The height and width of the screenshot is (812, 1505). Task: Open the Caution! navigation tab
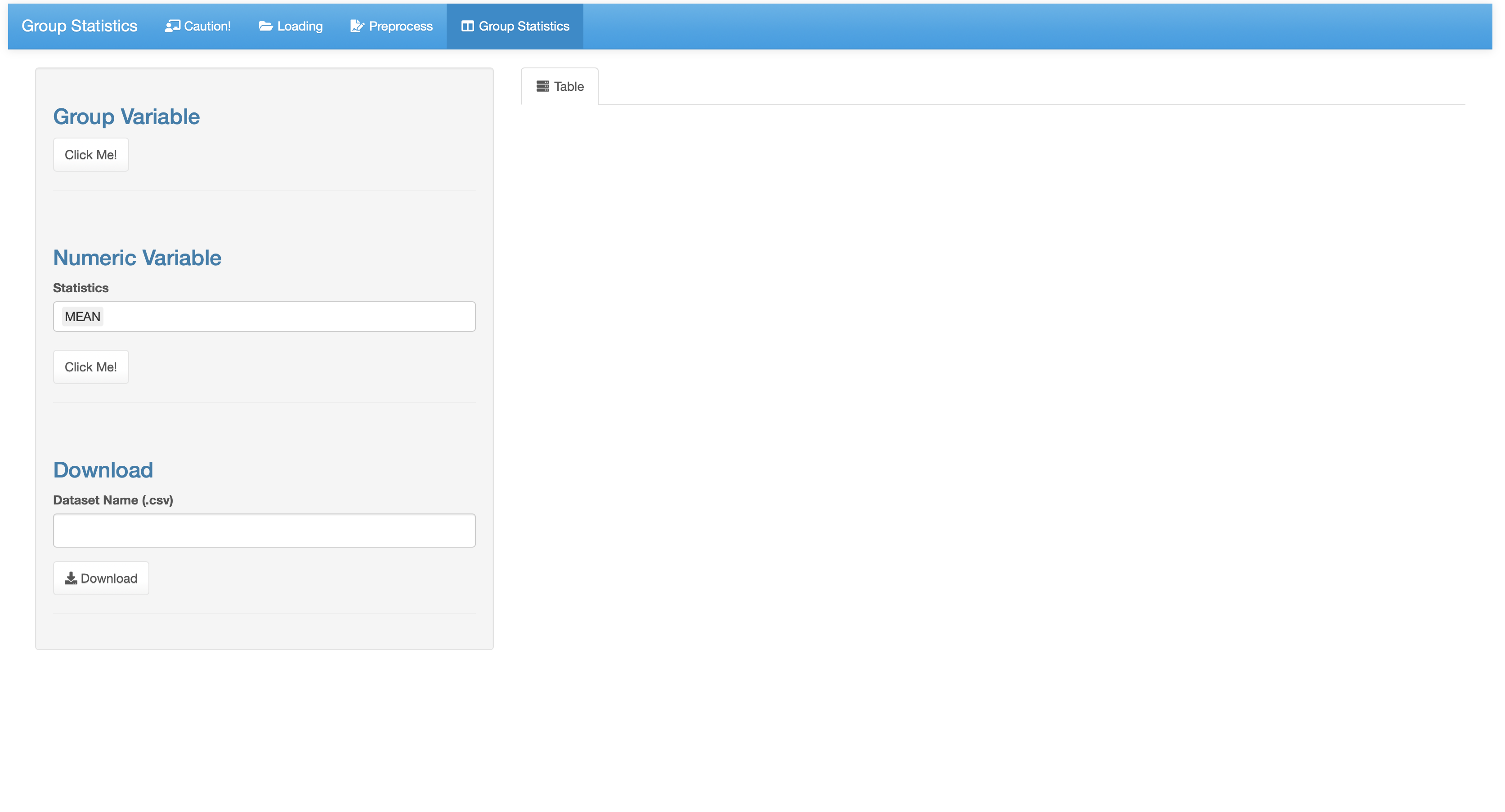coord(206,26)
